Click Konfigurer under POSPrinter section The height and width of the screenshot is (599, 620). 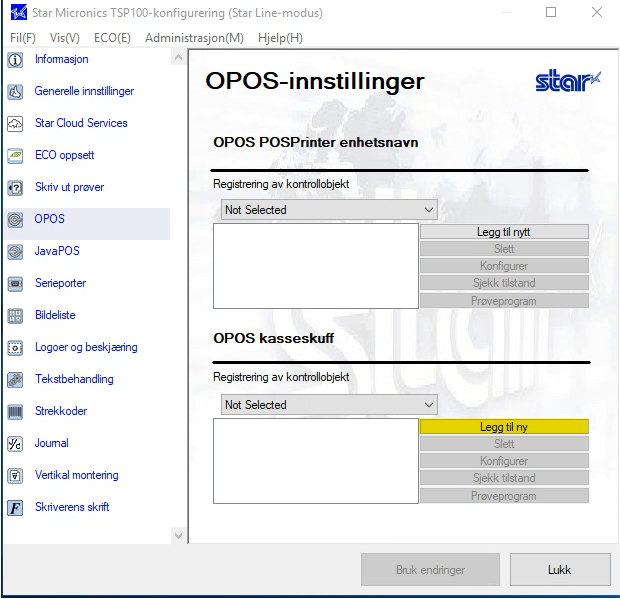tap(504, 266)
